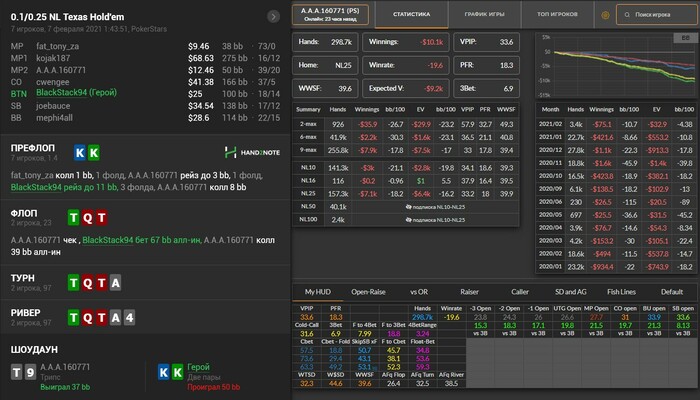Click the 2020/11 month row

pos(617,163)
